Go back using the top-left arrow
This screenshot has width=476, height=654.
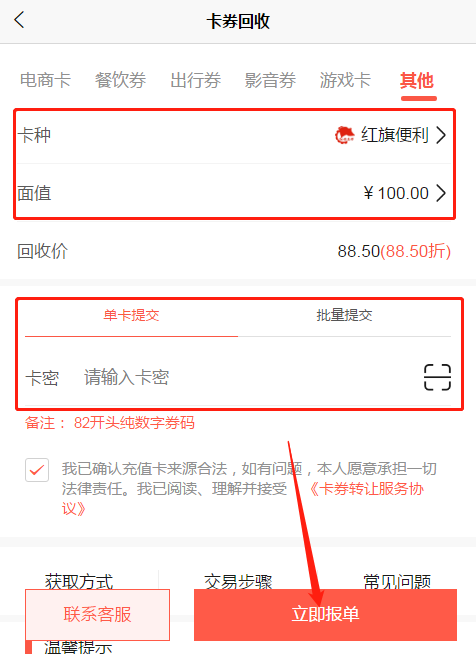click(x=19, y=20)
